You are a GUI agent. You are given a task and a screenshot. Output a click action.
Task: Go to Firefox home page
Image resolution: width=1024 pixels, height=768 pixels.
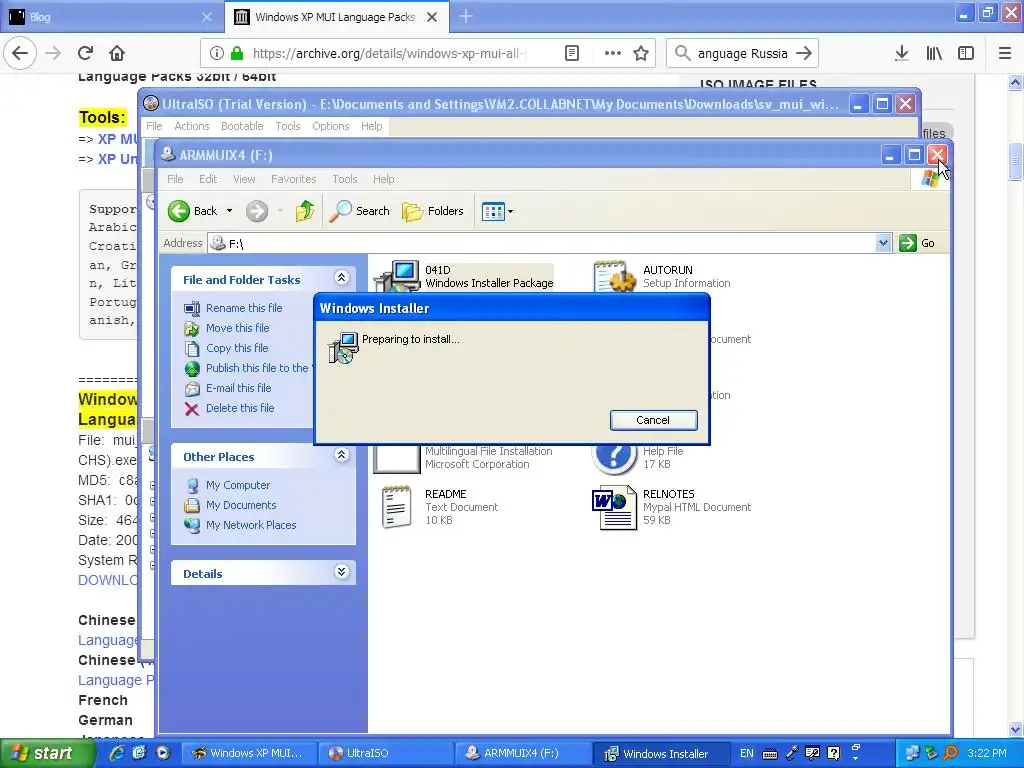[x=117, y=53]
